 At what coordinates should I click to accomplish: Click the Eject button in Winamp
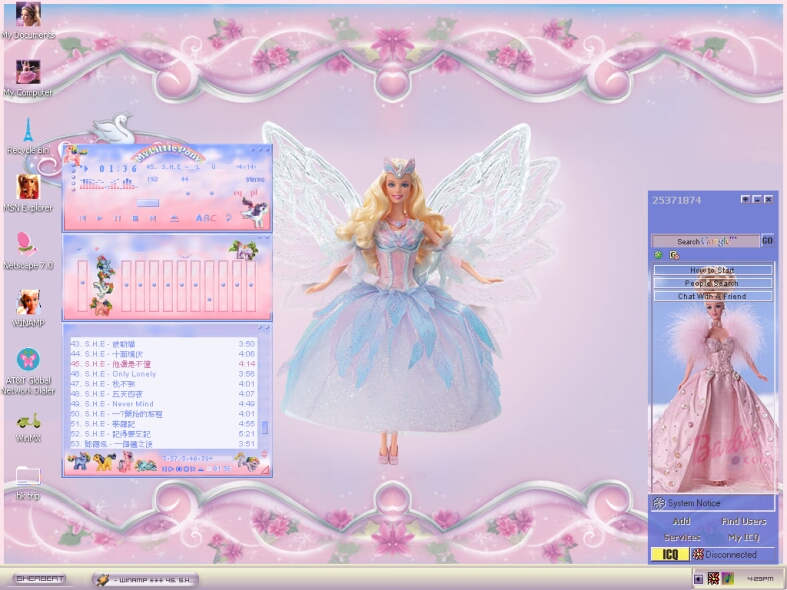(x=174, y=218)
